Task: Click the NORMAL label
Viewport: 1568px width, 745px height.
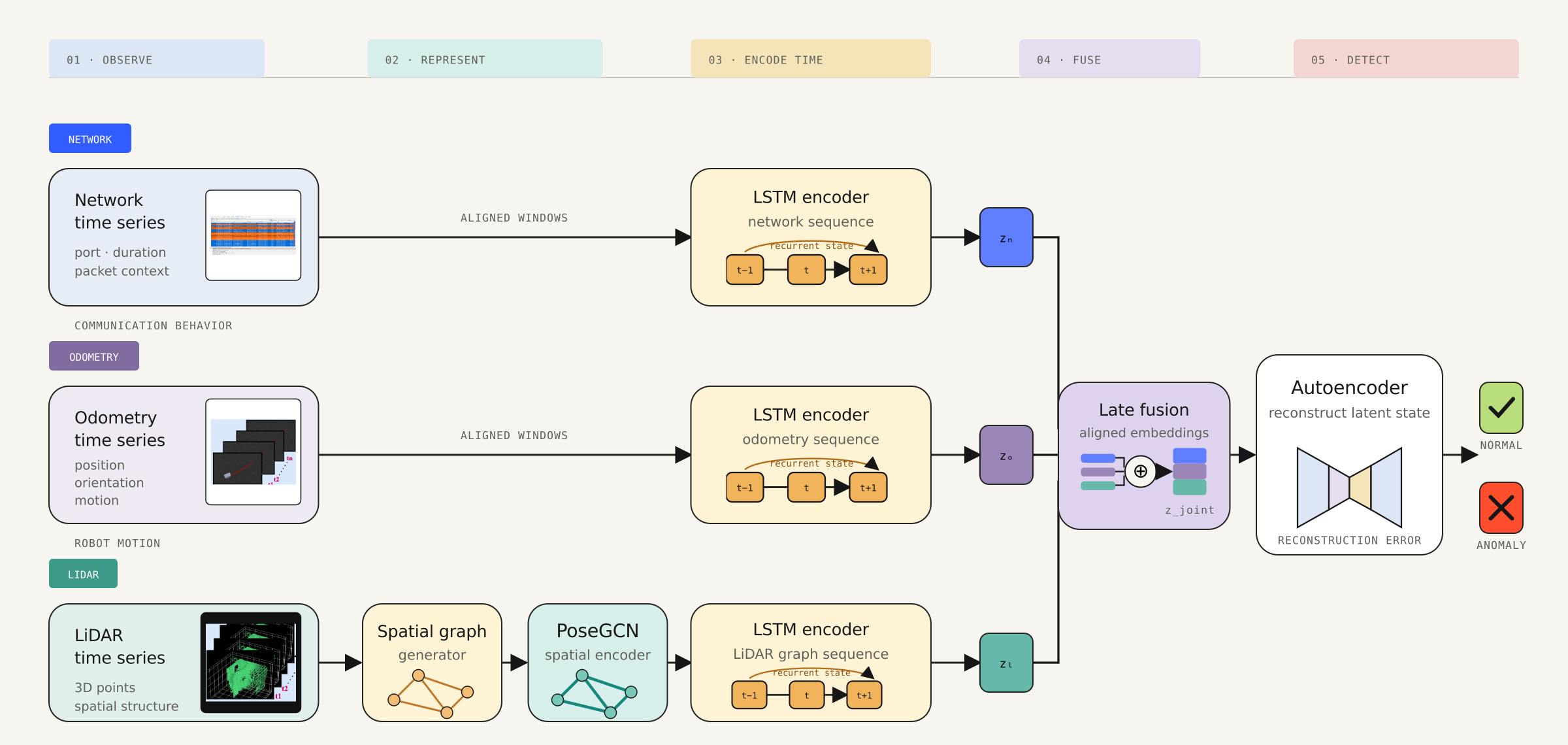Action: click(x=1501, y=445)
